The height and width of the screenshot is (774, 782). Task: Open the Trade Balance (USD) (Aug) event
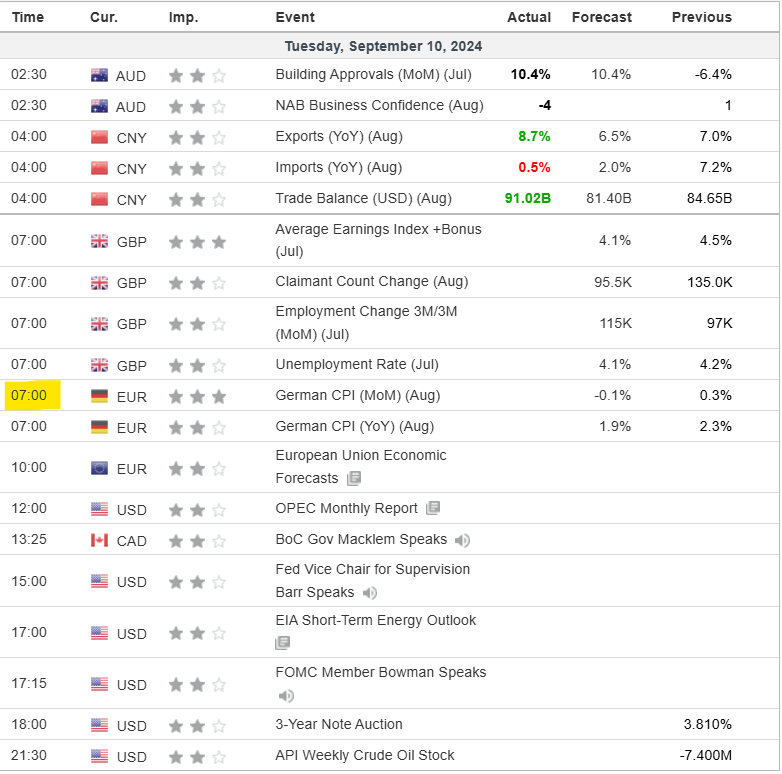click(x=363, y=198)
